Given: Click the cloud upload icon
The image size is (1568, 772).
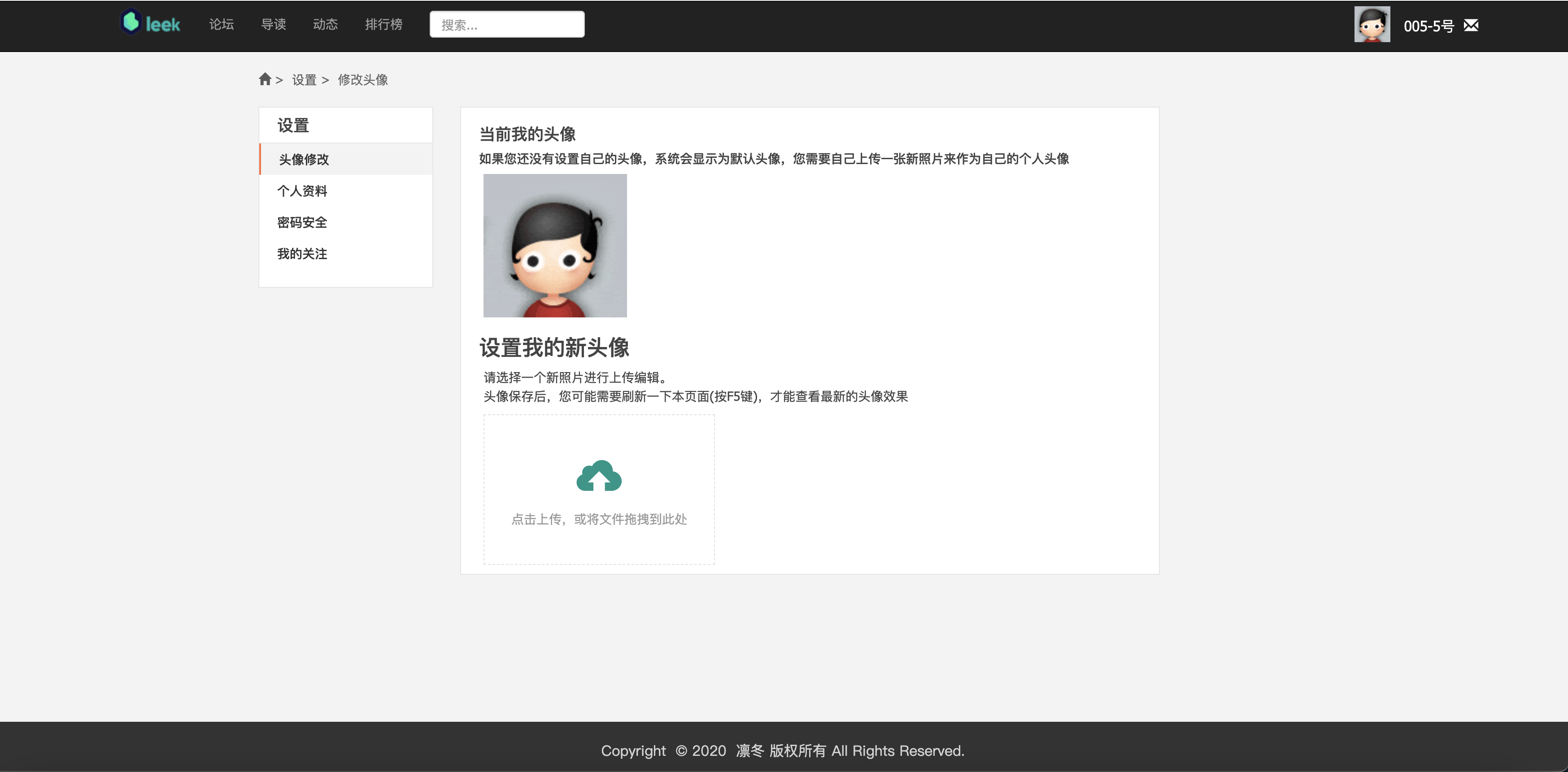Looking at the screenshot, I should coord(599,475).
